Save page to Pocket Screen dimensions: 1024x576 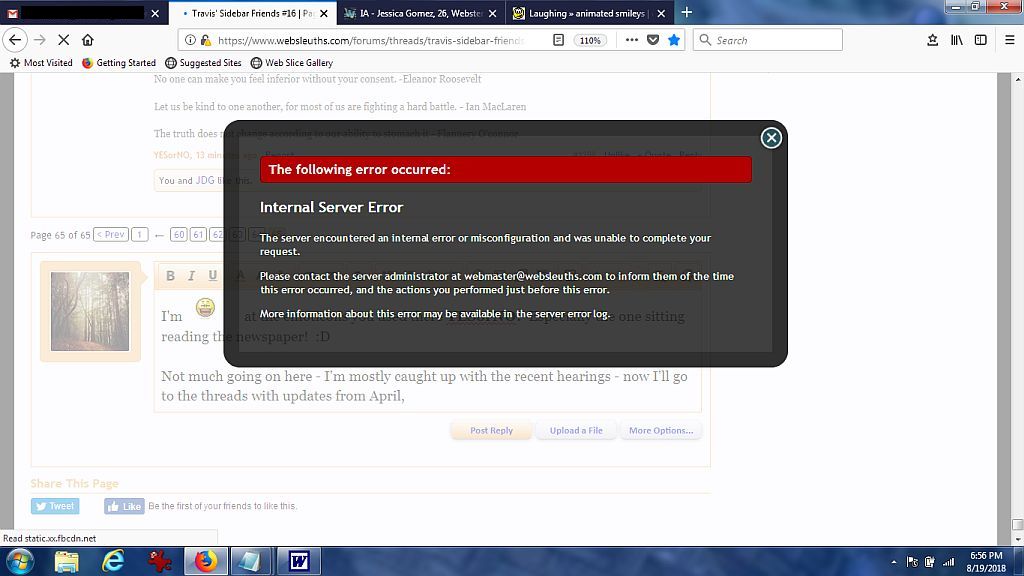[653, 40]
